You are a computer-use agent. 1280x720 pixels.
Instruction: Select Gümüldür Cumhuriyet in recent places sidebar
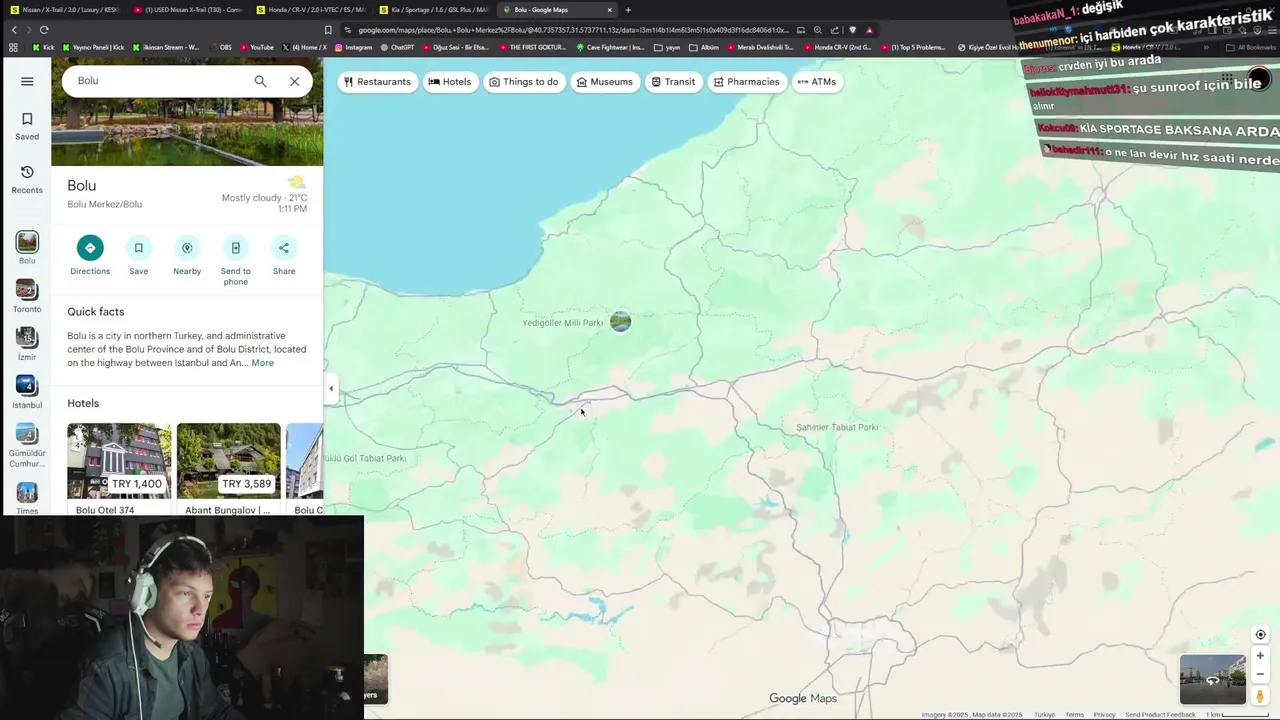pyautogui.click(x=27, y=445)
